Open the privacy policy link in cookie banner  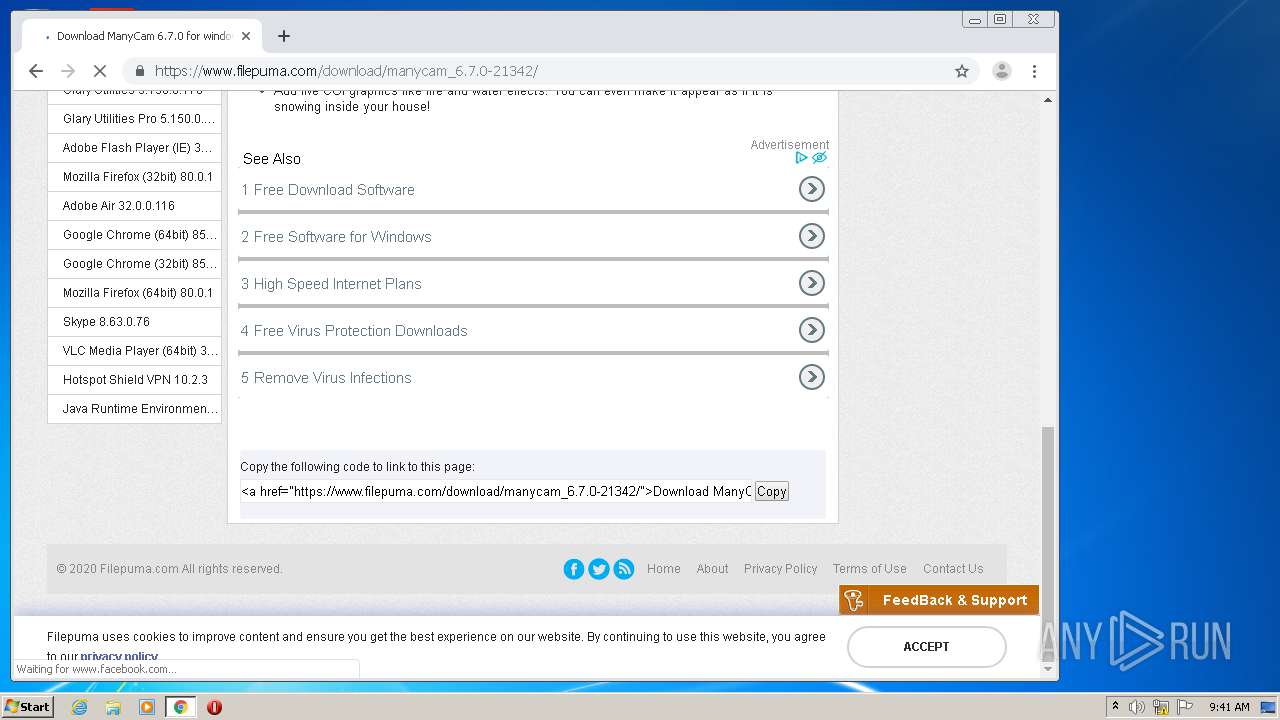click(119, 656)
